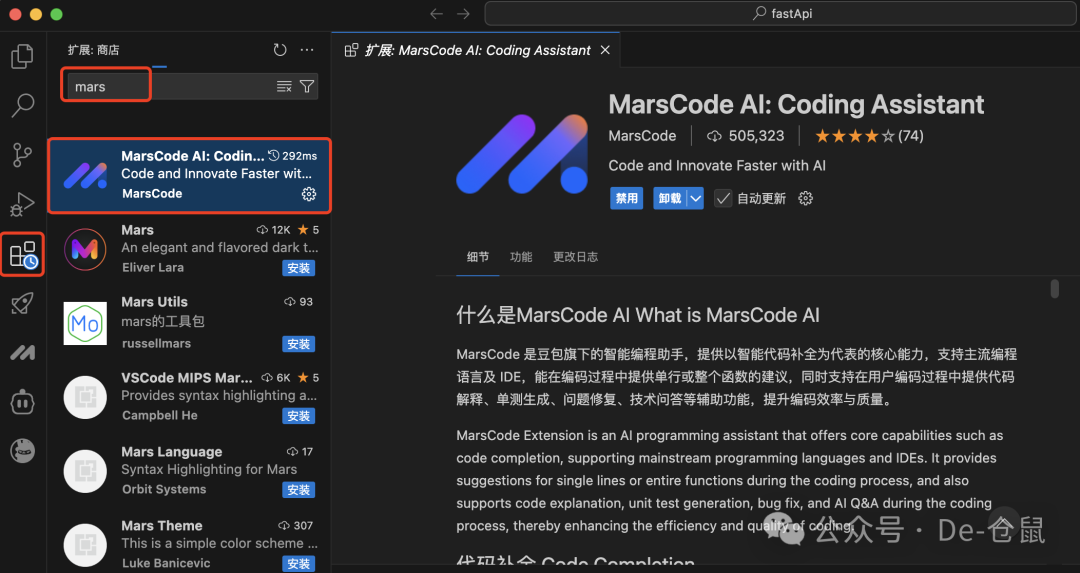The width and height of the screenshot is (1080, 573).
Task: Open the Search view in activity bar
Action: (x=22, y=105)
